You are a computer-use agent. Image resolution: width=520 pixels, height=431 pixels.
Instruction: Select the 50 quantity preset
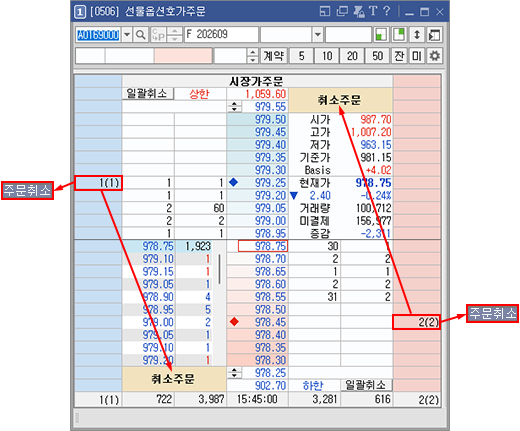[x=377, y=56]
